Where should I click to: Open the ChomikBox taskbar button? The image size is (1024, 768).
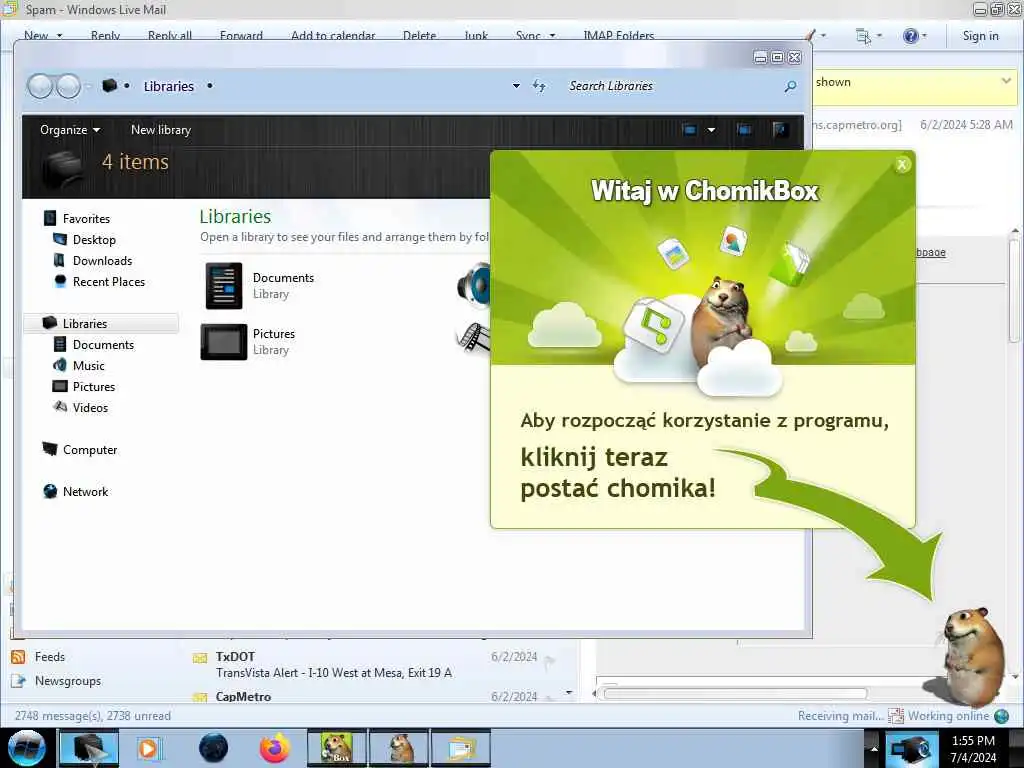pos(337,748)
